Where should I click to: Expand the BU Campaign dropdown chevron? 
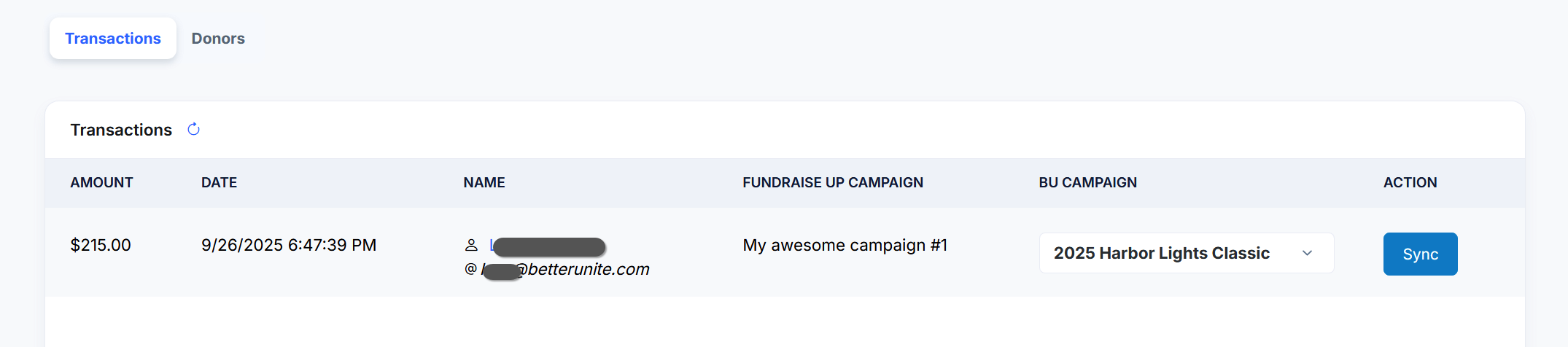(x=1307, y=253)
